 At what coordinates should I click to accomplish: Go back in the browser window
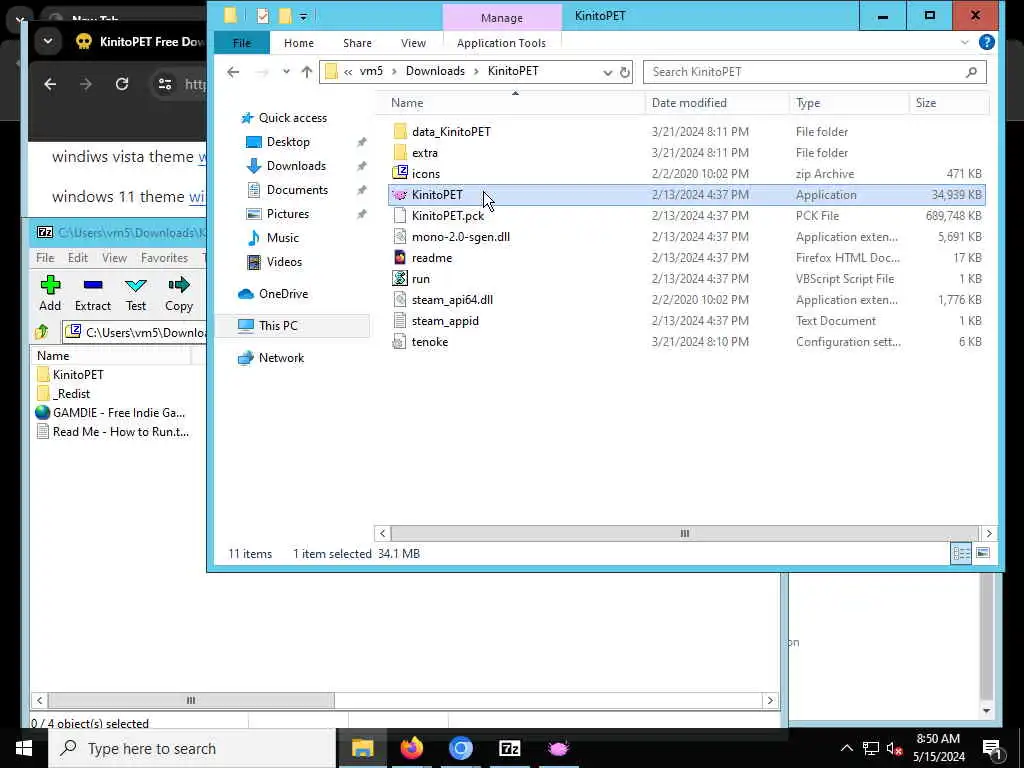coord(50,84)
